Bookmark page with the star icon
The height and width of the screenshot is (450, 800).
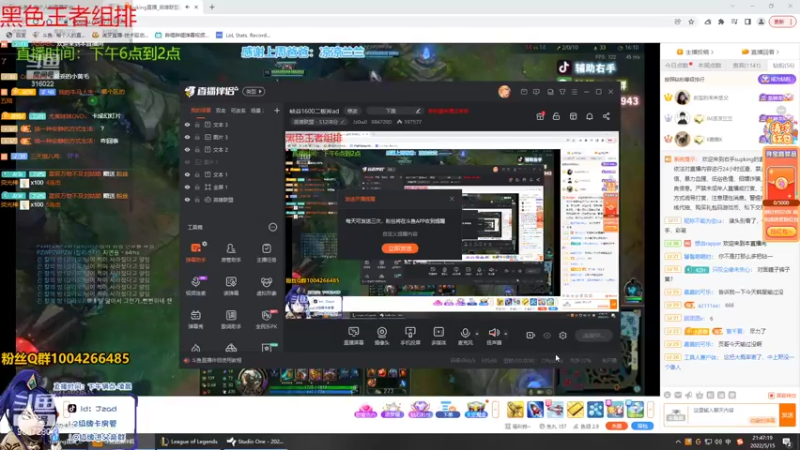point(691,22)
